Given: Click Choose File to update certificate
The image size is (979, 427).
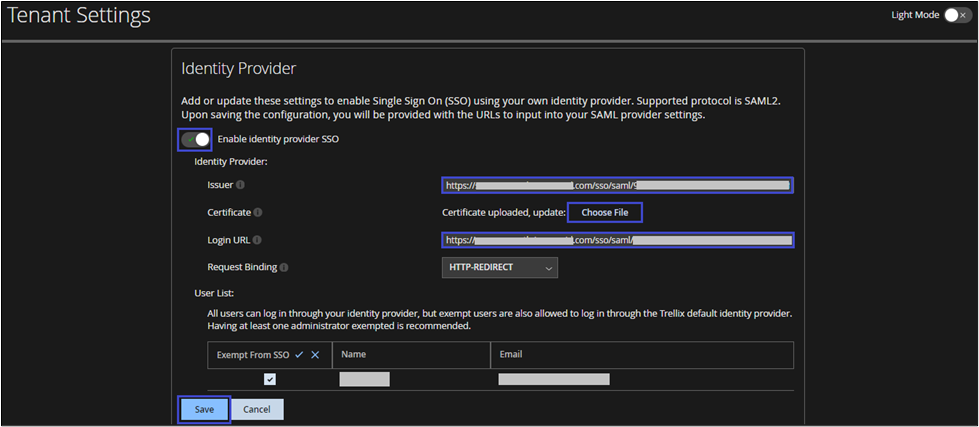Looking at the screenshot, I should (604, 212).
